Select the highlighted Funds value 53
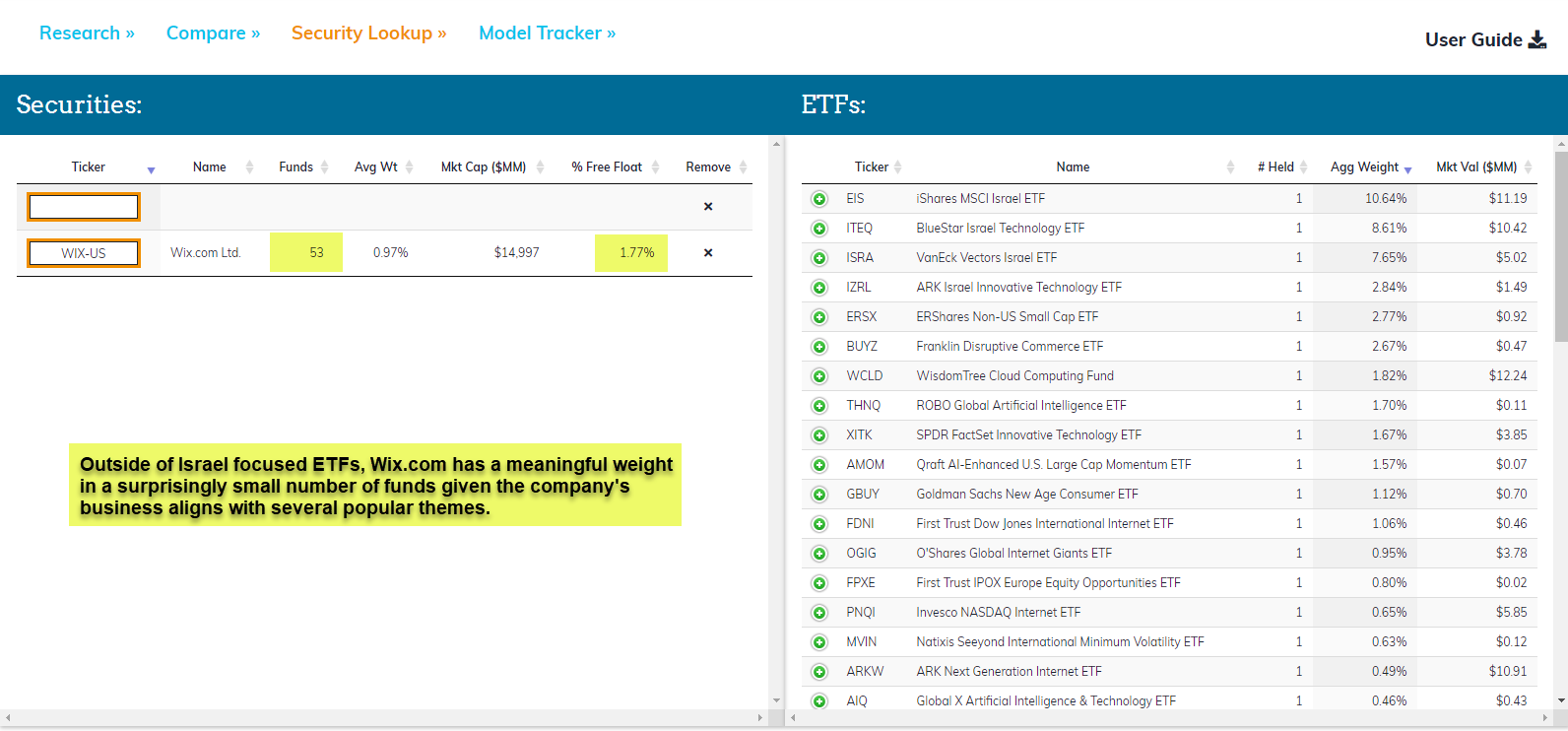 [x=306, y=253]
